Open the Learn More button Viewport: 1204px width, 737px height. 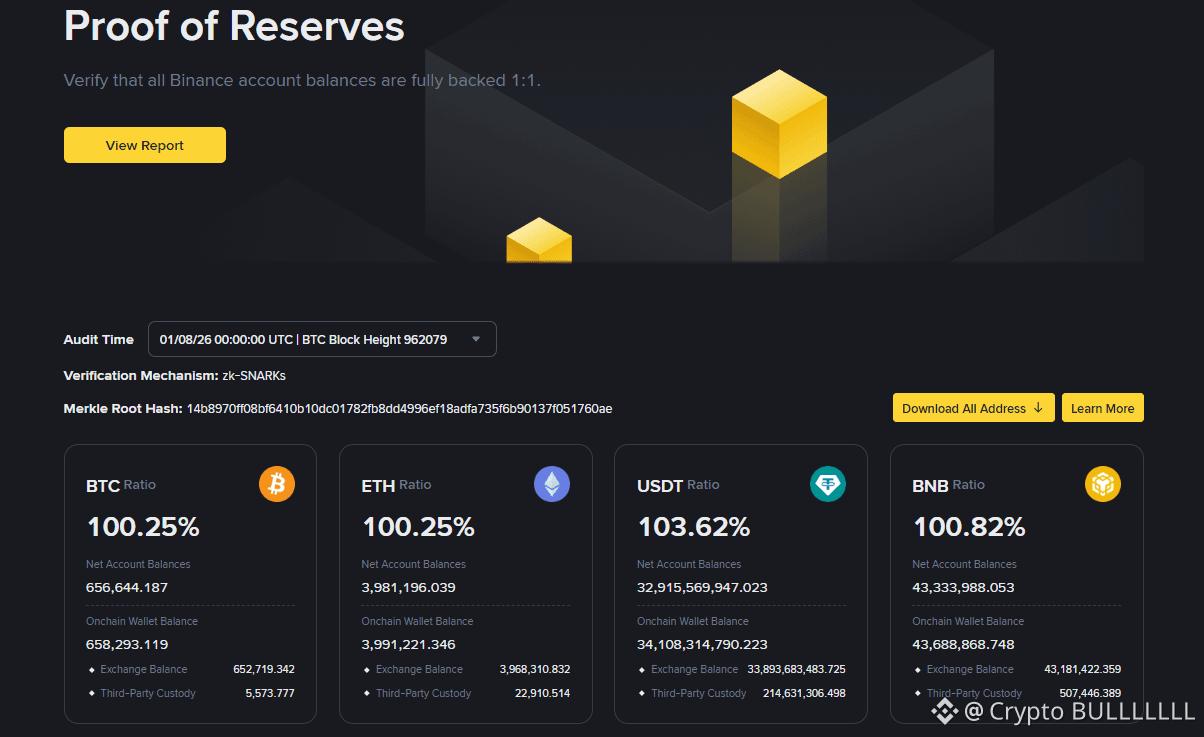(x=1102, y=408)
